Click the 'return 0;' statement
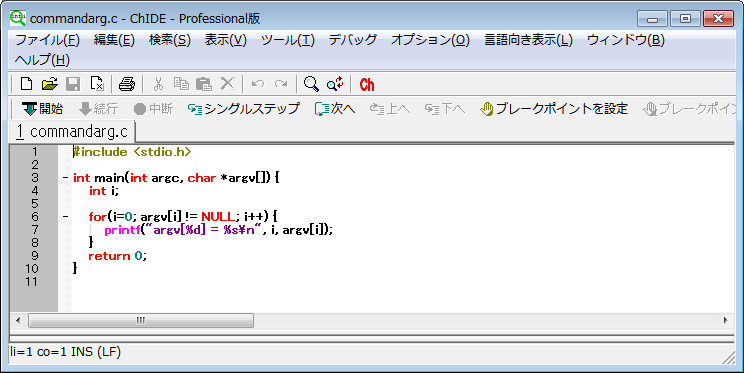744x373 pixels. [x=118, y=256]
